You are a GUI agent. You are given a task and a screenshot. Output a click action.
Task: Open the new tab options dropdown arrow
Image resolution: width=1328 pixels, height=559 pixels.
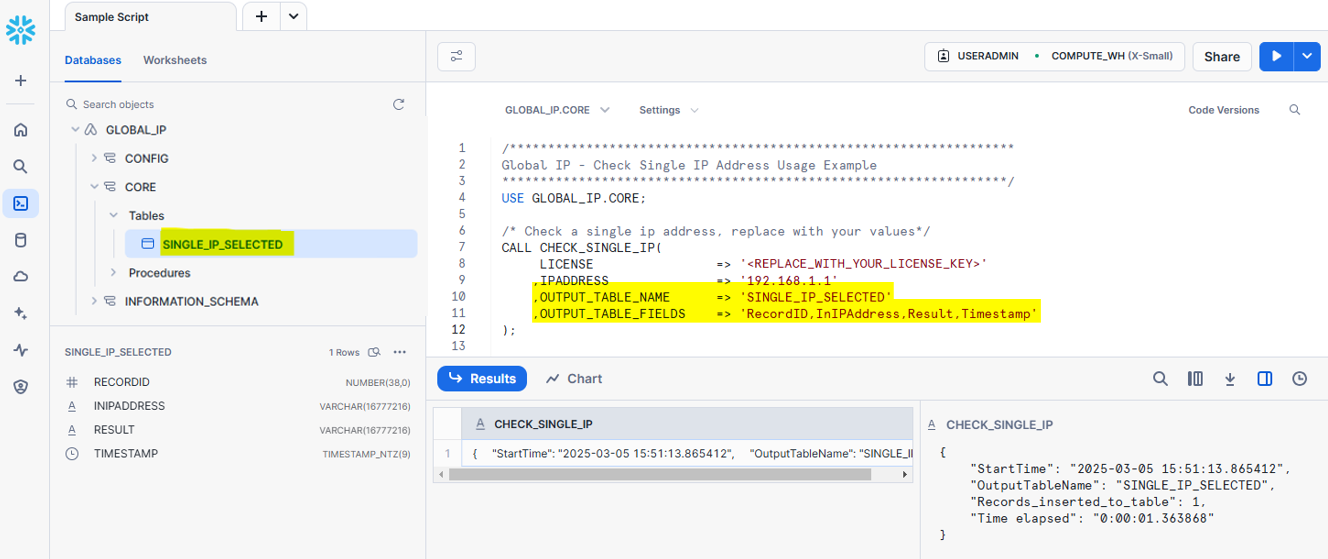tap(293, 16)
